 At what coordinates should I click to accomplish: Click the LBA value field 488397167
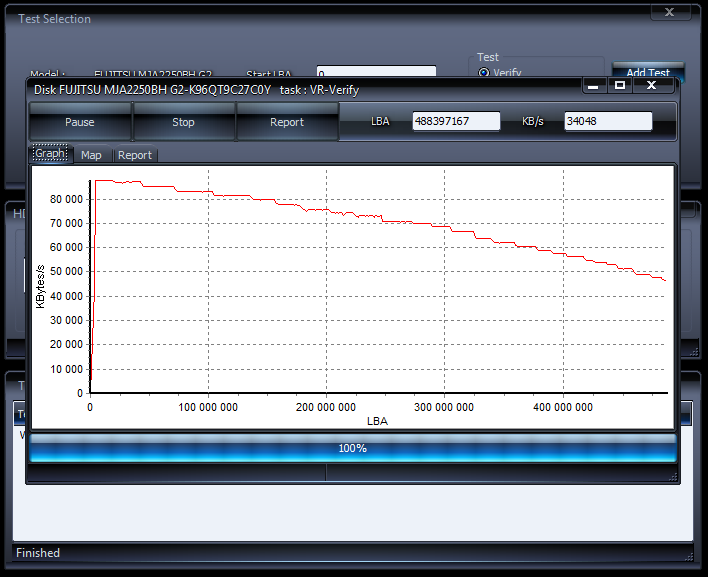tap(456, 121)
